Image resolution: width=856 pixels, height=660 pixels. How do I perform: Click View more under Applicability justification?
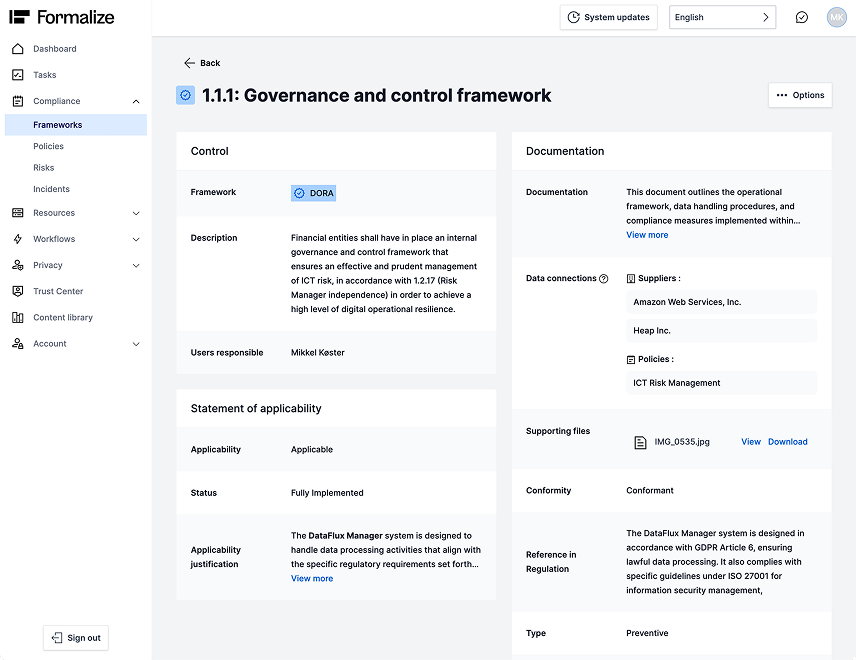tap(312, 578)
